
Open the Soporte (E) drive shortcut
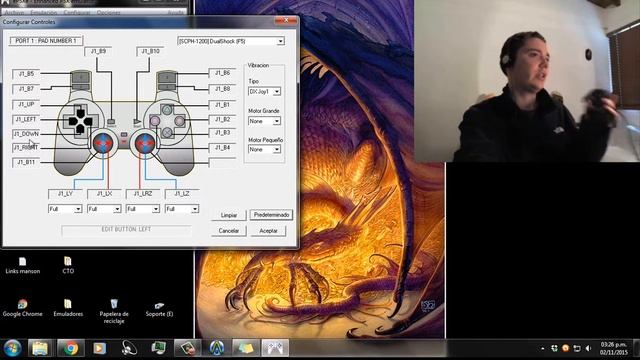coord(159,309)
